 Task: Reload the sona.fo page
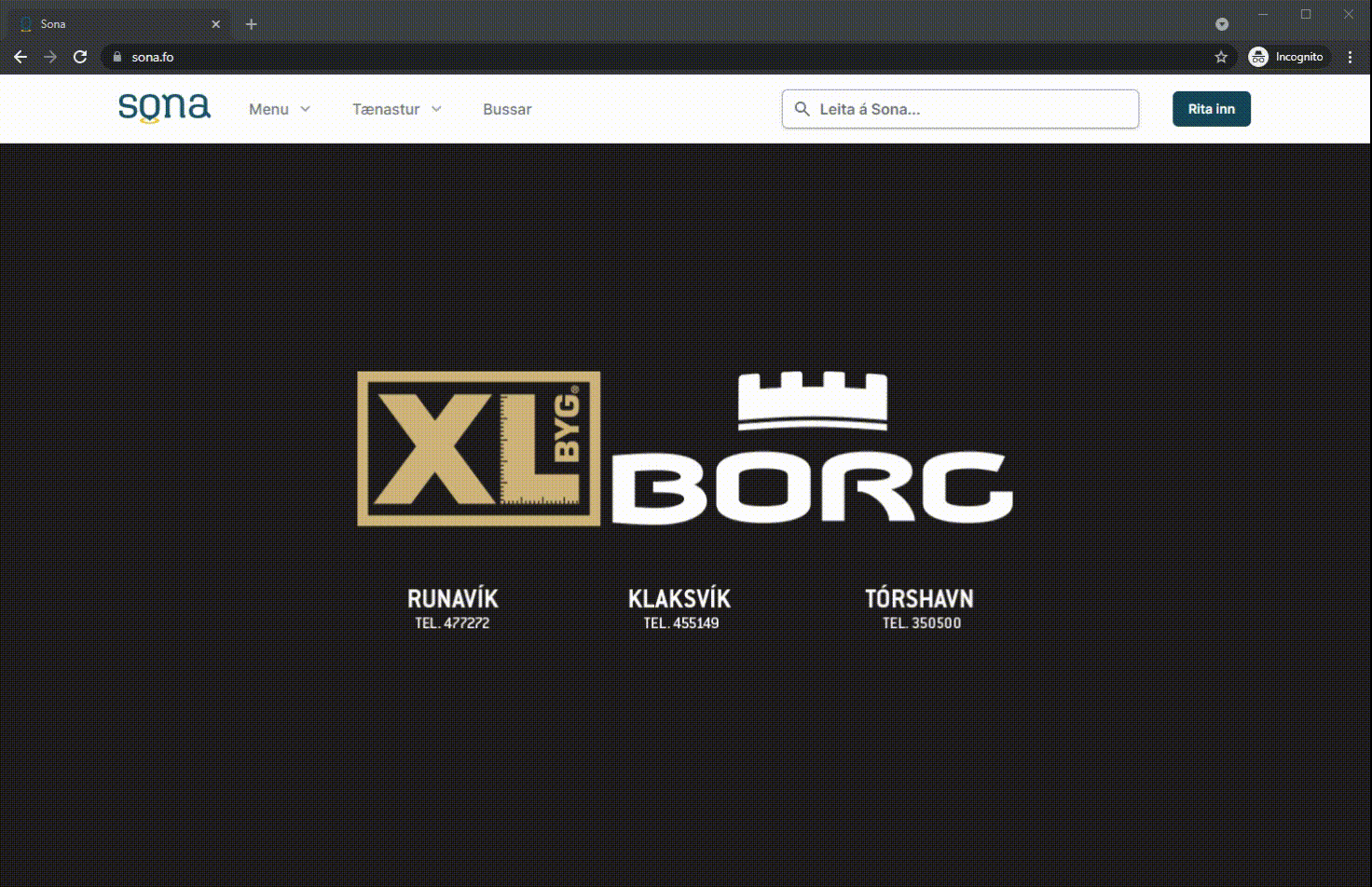(80, 57)
